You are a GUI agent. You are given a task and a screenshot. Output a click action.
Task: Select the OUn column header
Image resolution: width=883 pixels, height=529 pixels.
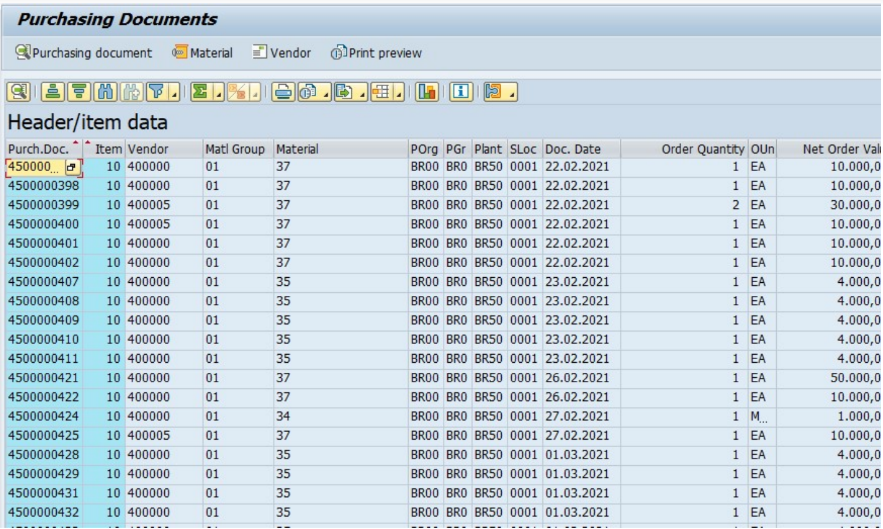tap(762, 149)
